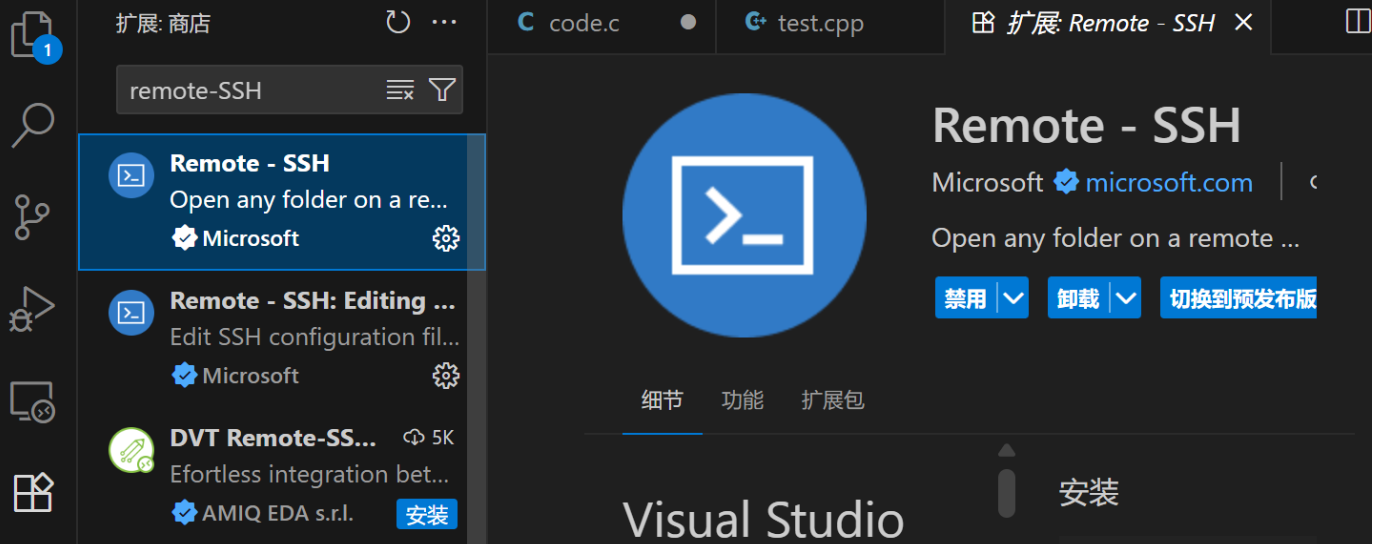
Task: Open Remote Explorer view
Action: coord(33,401)
